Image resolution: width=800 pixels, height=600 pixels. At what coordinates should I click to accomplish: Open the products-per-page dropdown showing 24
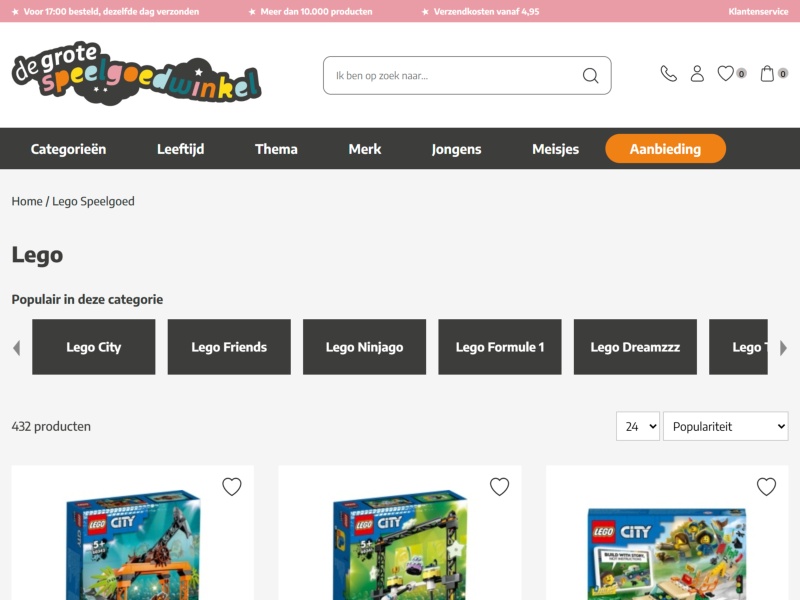[x=637, y=425]
